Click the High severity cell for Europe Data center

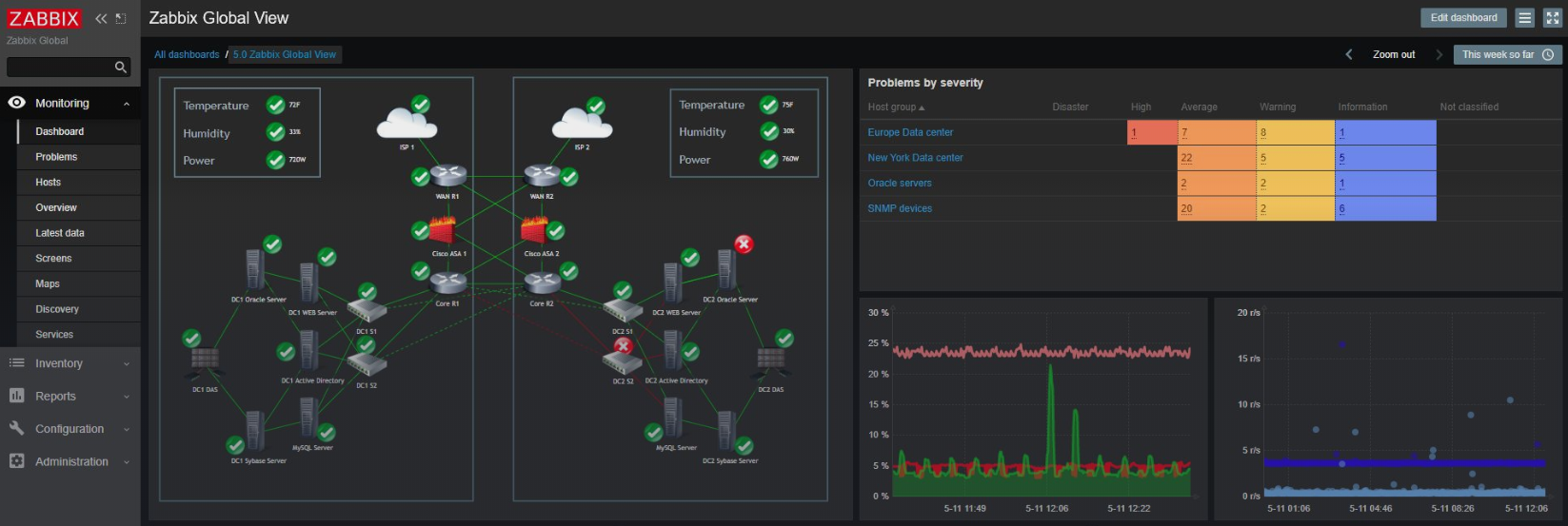click(1152, 132)
